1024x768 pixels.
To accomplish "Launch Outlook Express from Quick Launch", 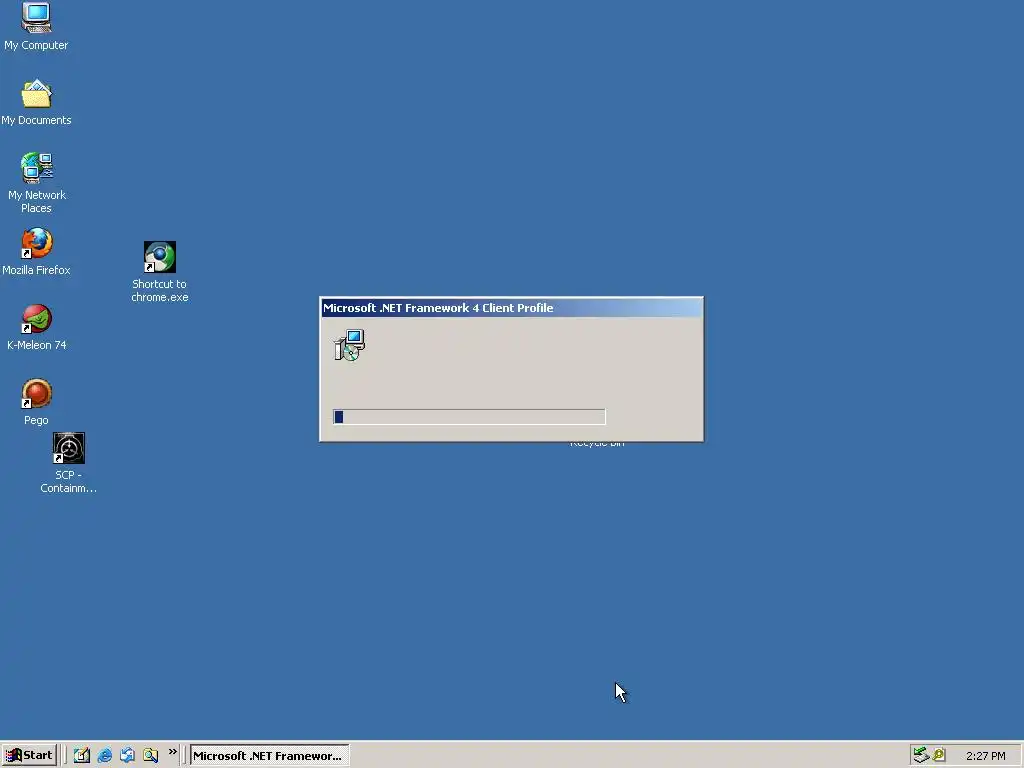I will pyautogui.click(x=127, y=755).
